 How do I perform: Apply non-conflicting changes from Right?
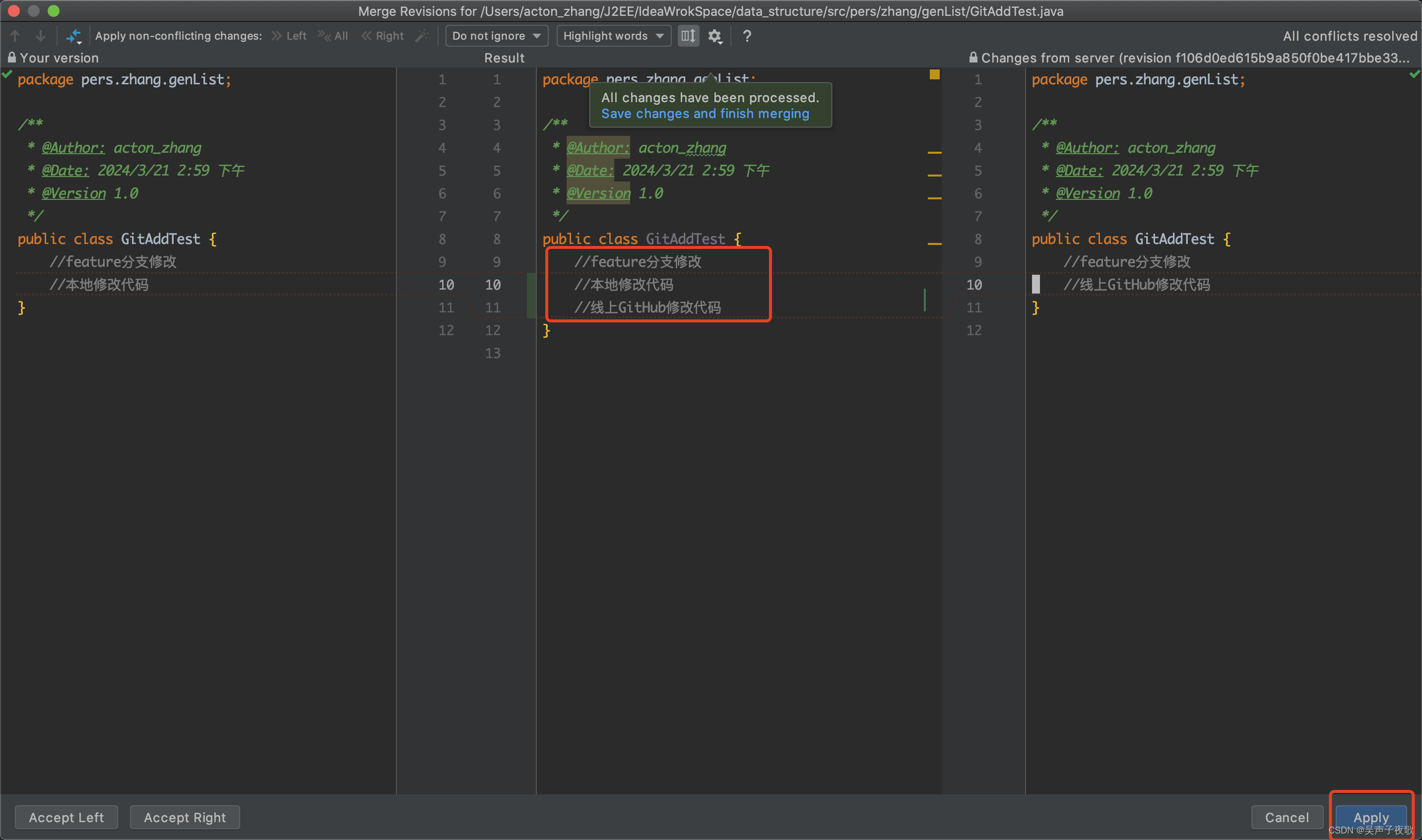click(383, 36)
